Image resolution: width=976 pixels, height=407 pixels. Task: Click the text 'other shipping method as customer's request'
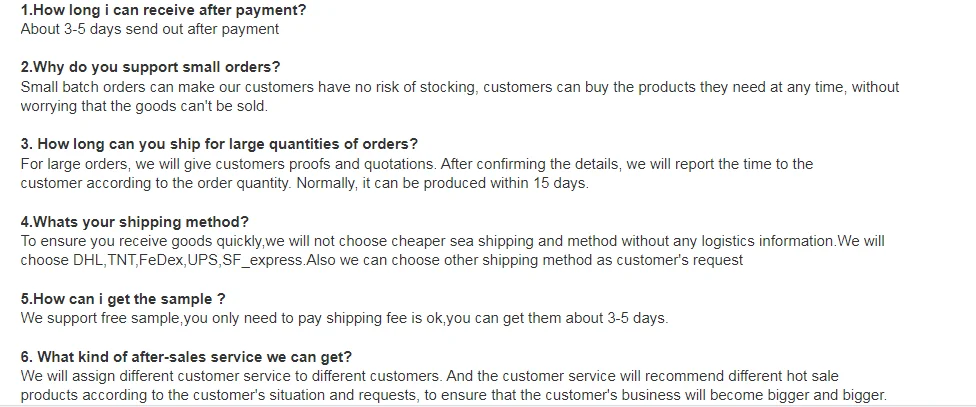point(593,260)
